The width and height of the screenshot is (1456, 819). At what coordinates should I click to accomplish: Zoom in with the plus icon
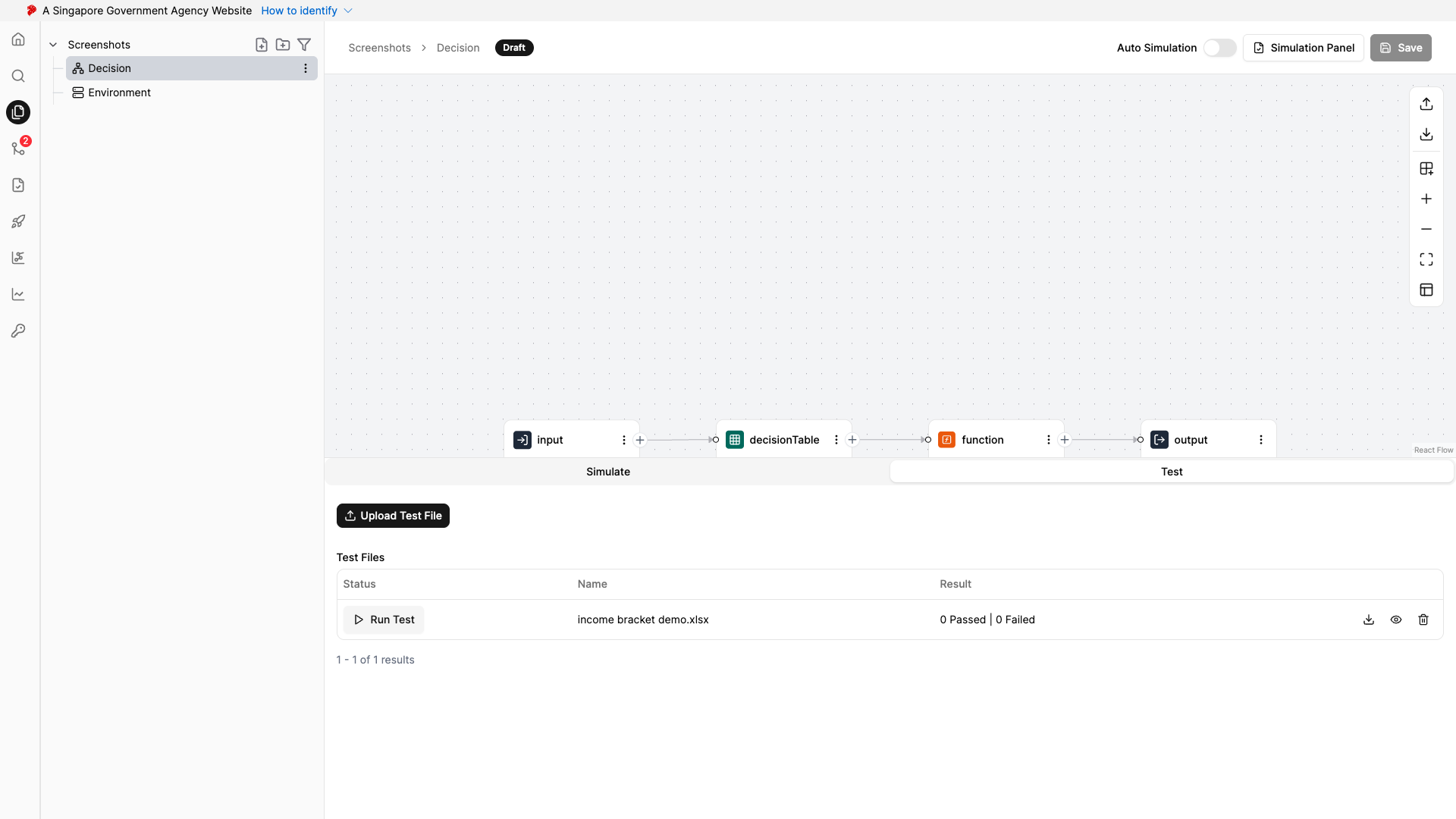tap(1426, 199)
